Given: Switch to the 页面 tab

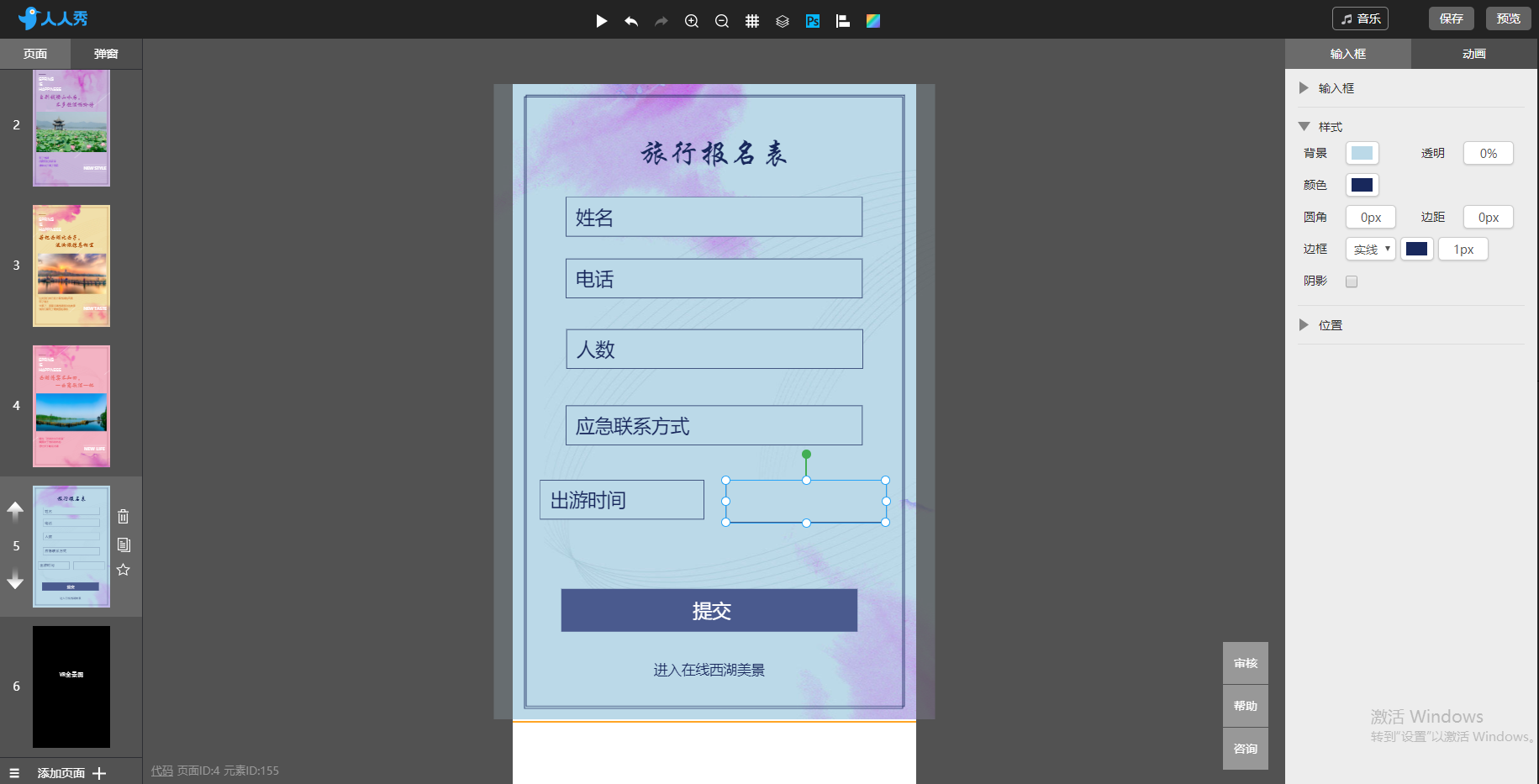Looking at the screenshot, I should click(x=35, y=54).
